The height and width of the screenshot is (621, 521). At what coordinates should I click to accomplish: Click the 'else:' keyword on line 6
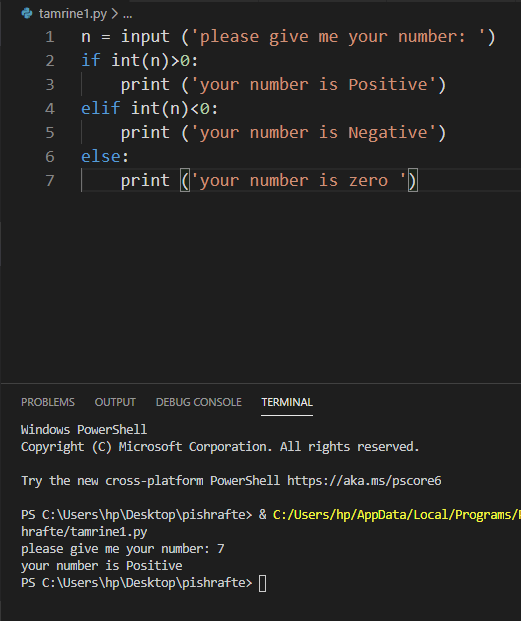[x=105, y=156]
